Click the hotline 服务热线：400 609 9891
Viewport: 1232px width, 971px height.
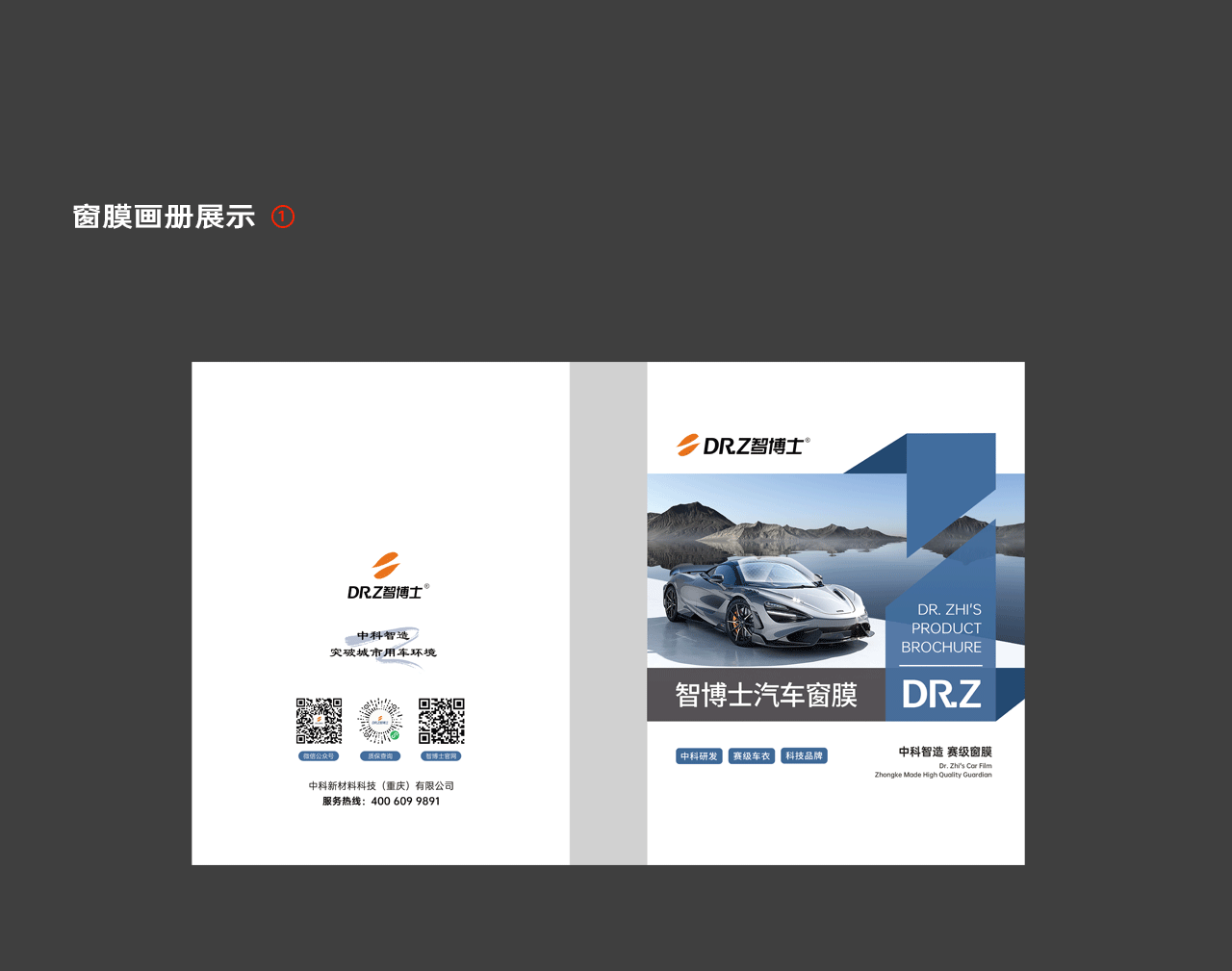[381, 801]
